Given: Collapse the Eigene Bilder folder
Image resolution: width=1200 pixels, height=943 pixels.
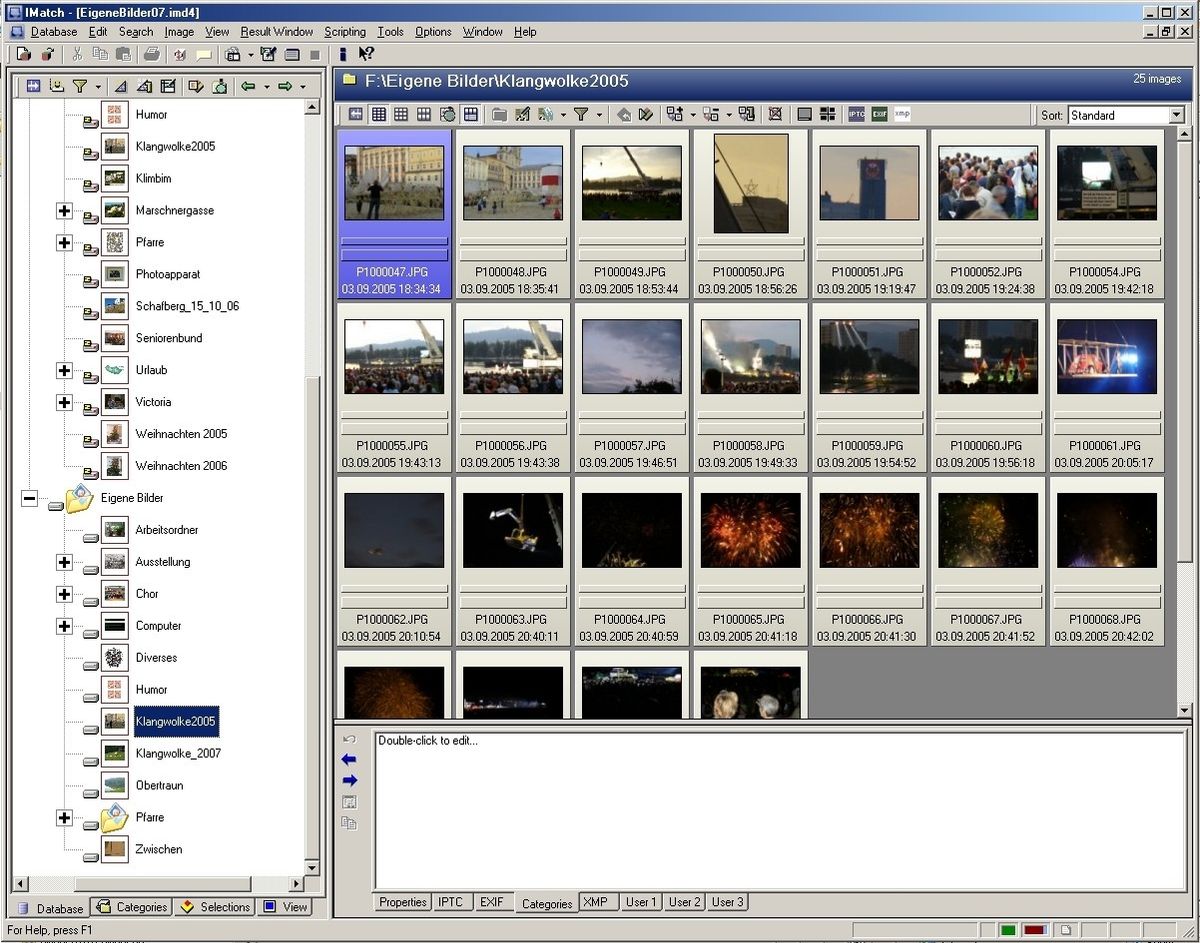Looking at the screenshot, I should click(29, 498).
